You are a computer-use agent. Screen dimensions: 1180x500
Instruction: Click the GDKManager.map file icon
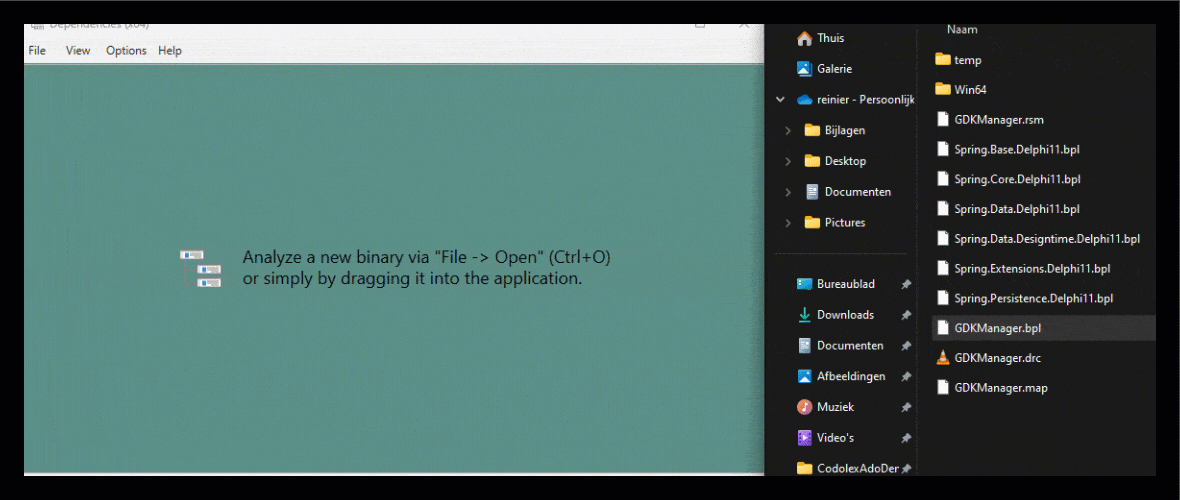click(942, 387)
